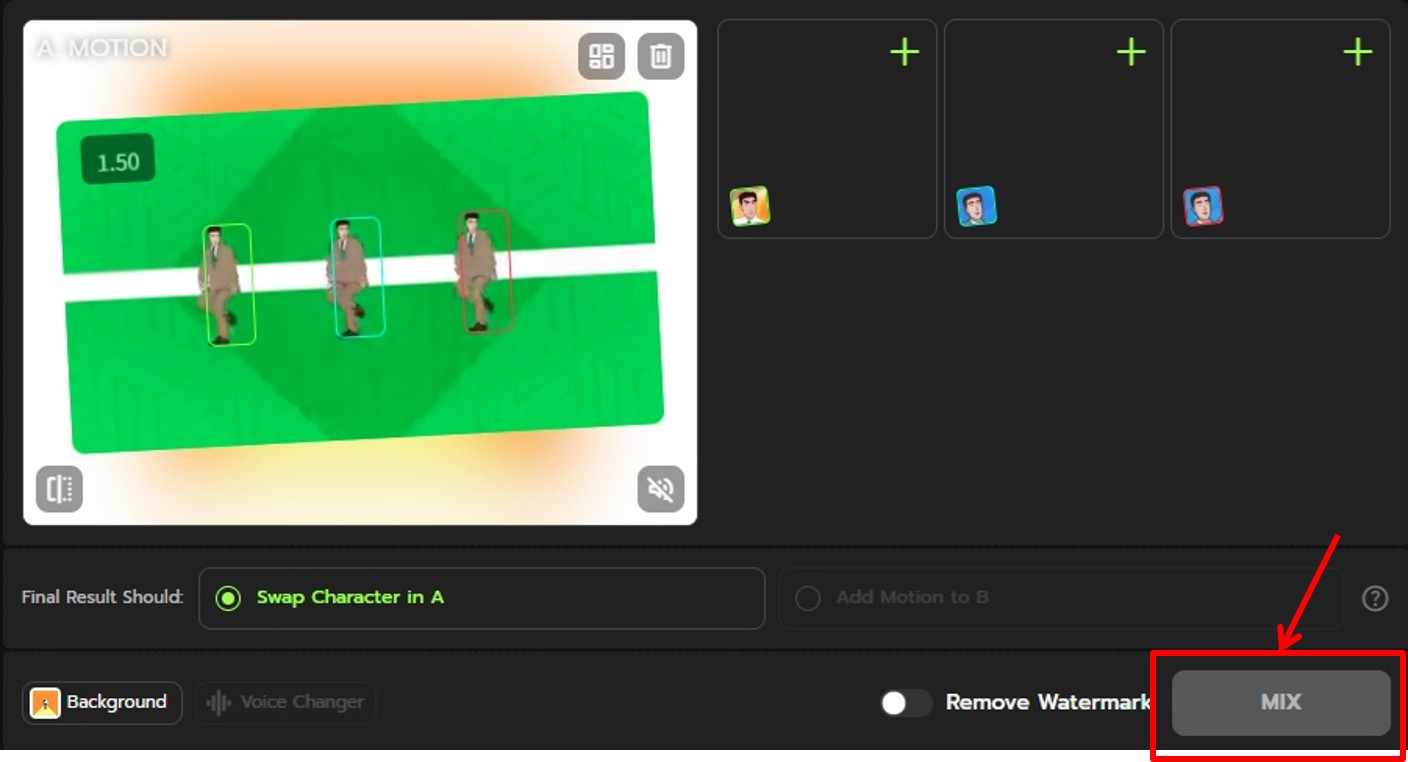Open the help question mark icon
The width and height of the screenshot is (1408, 762).
(1375, 598)
